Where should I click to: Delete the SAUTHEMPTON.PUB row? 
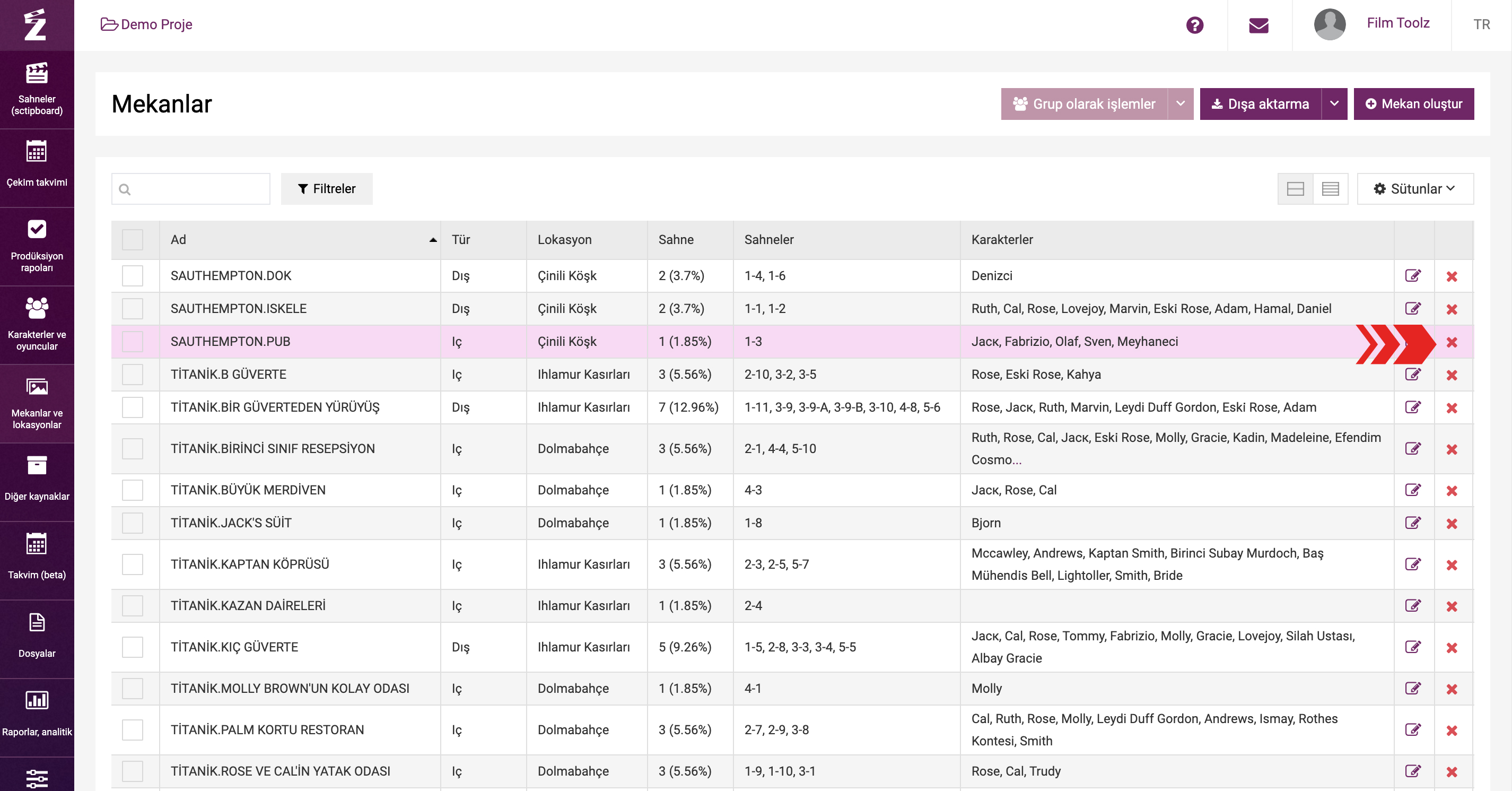[x=1452, y=342]
